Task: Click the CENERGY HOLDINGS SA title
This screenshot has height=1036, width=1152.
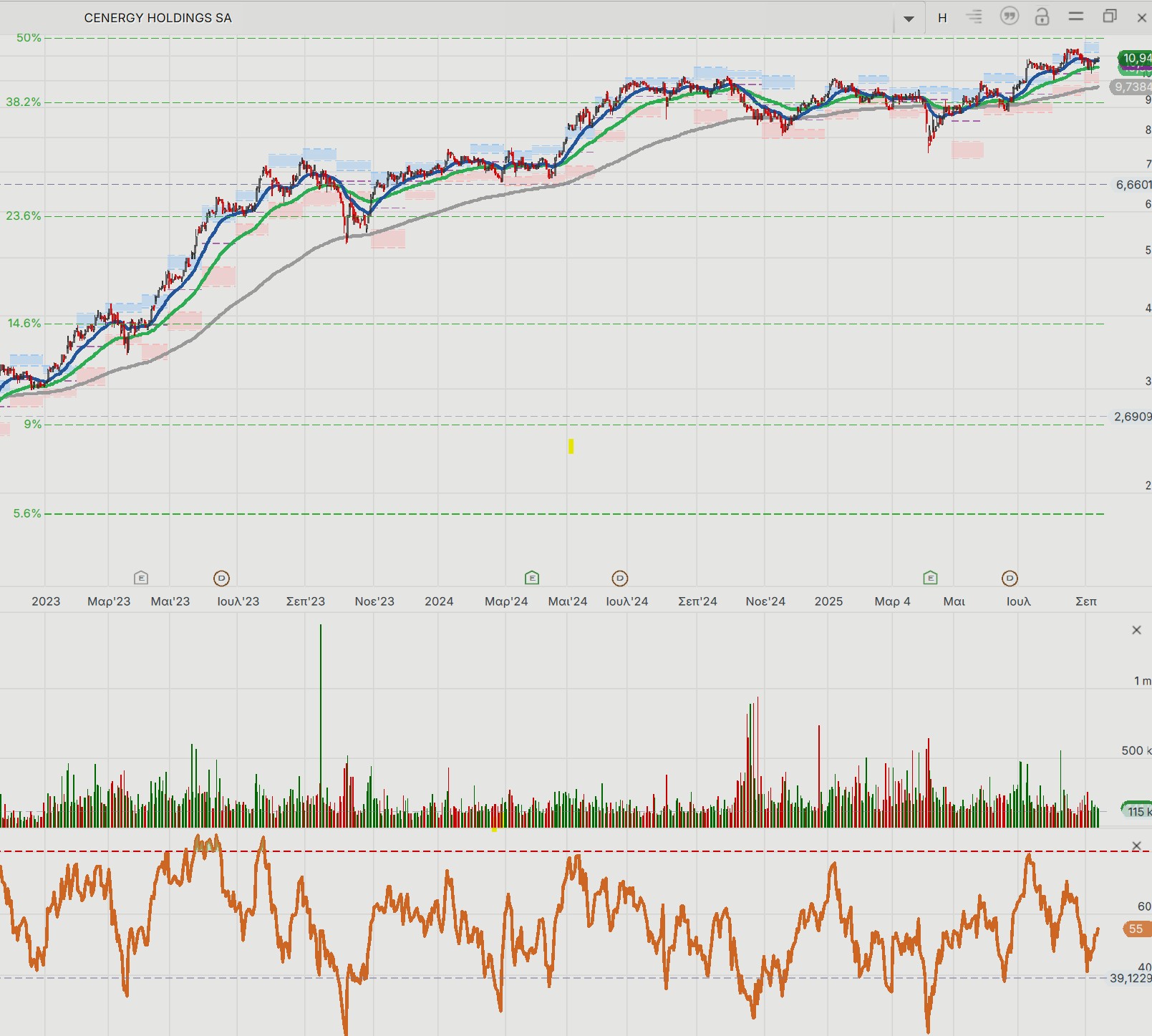Action: [x=158, y=19]
